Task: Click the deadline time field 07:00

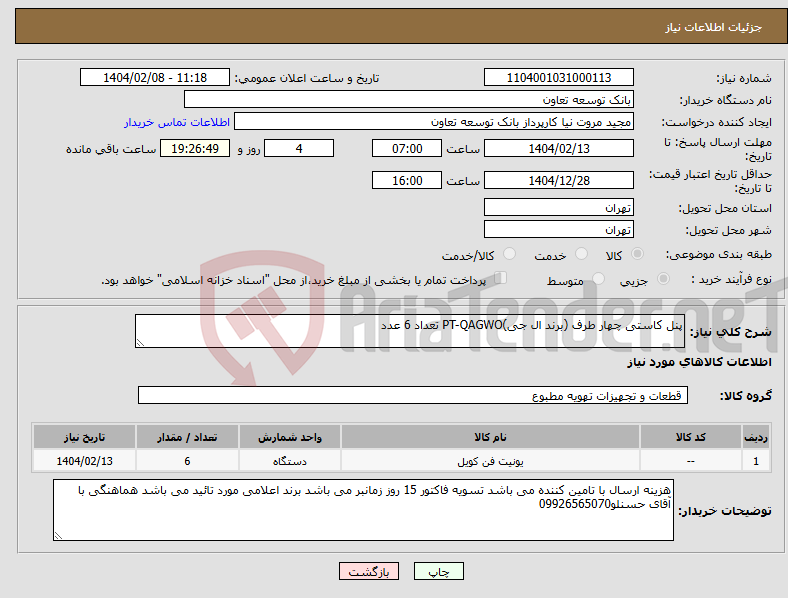Action: pos(407,148)
